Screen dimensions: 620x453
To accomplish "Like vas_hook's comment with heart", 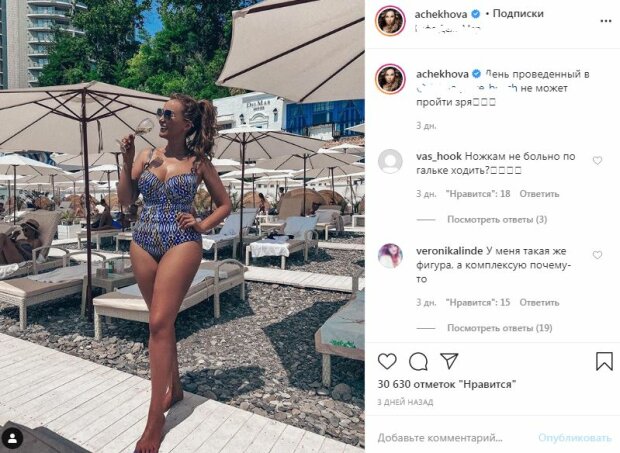I will 597,160.
